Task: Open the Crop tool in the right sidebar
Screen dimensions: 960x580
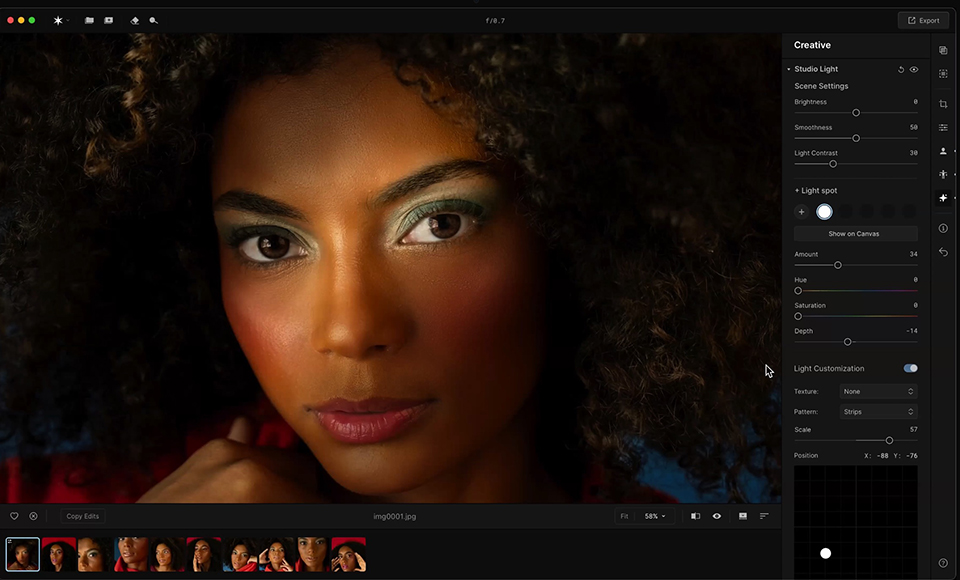Action: 943,104
